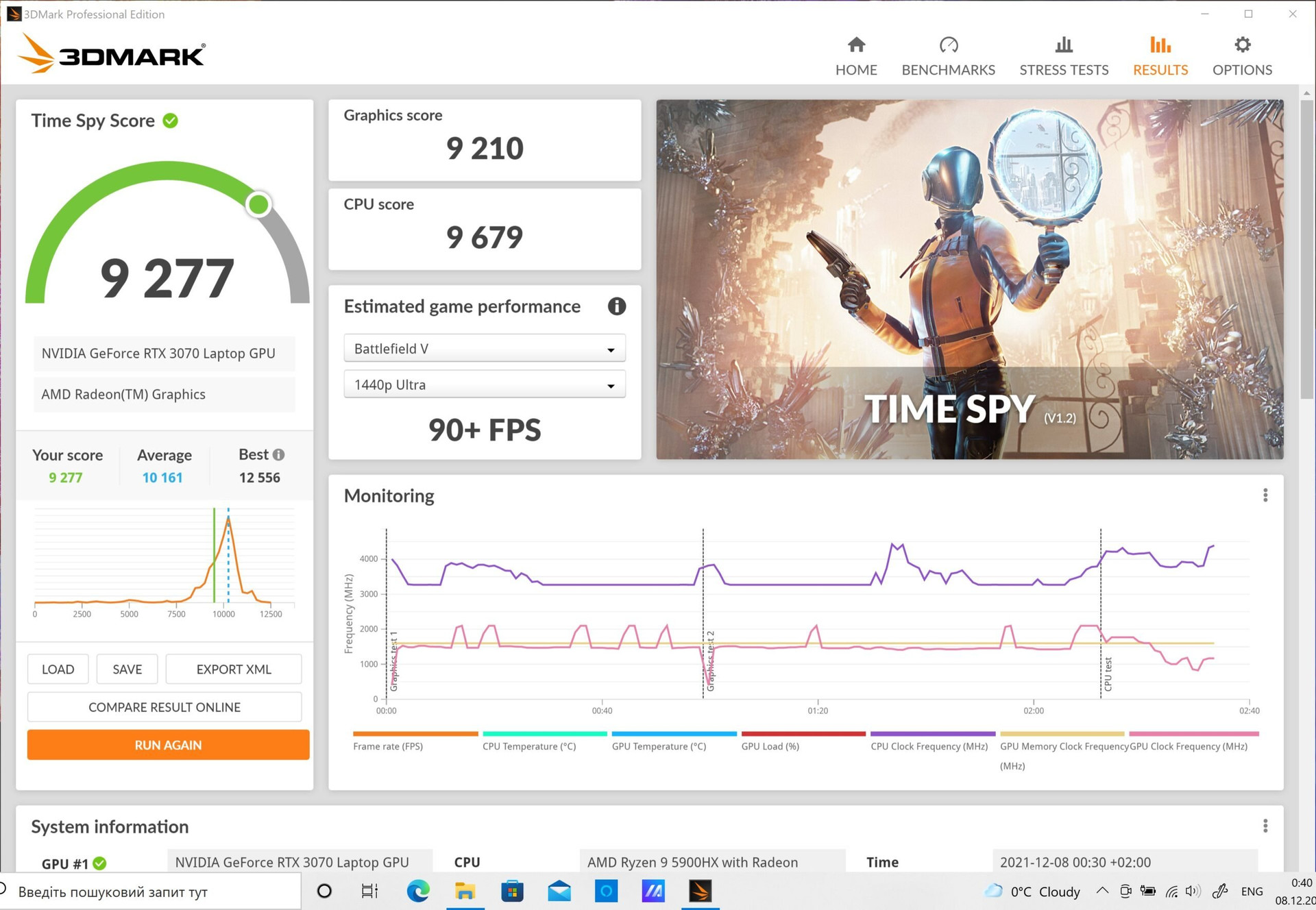Click the 3DMark logo
This screenshot has width=1316, height=910.
(112, 53)
